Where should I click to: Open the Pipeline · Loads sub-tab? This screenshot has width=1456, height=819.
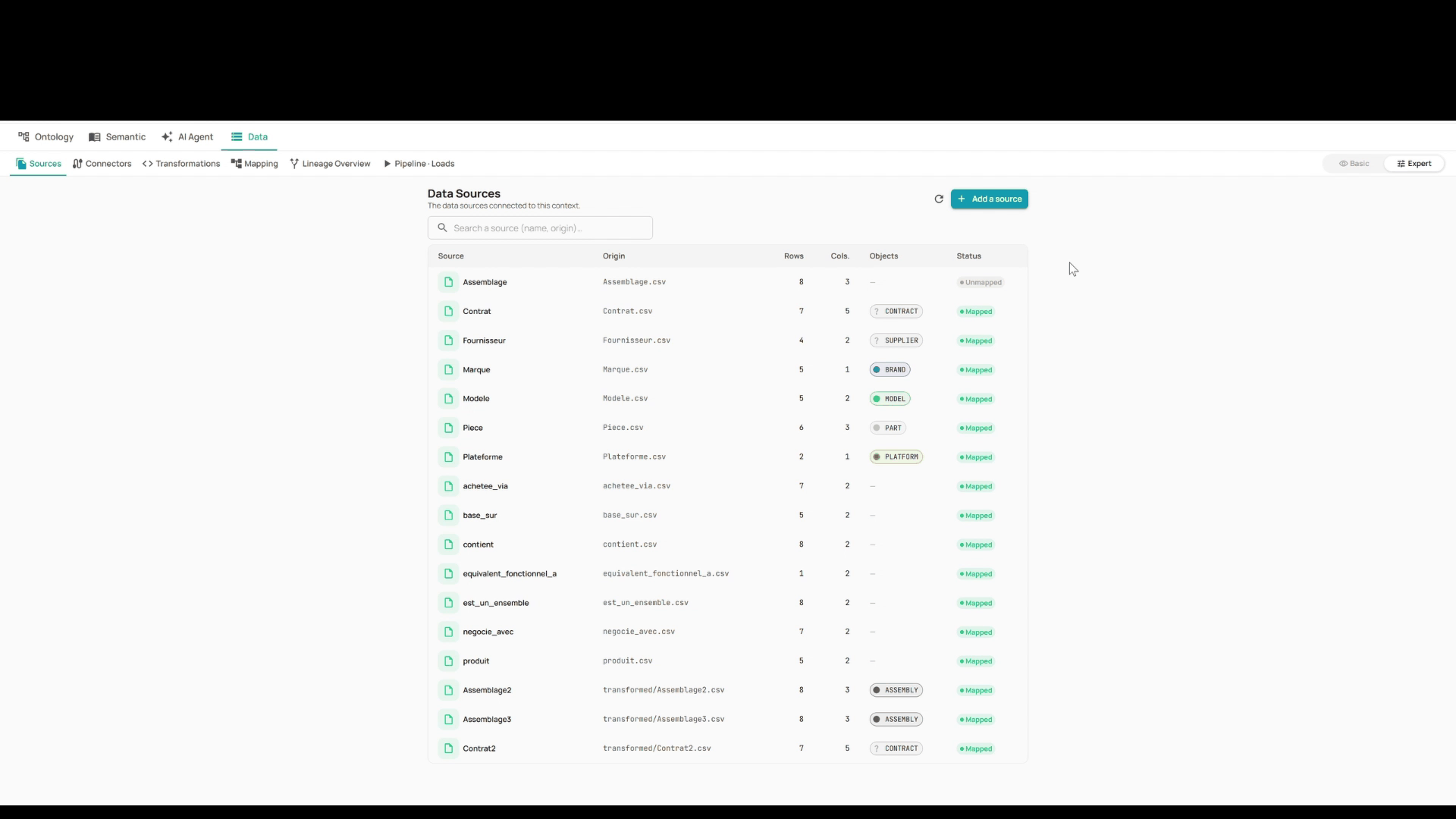click(419, 164)
